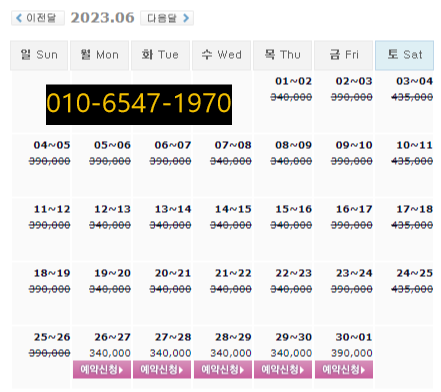The height and width of the screenshot is (392, 441).
Task: Click date 15~16
Action: click(293, 209)
